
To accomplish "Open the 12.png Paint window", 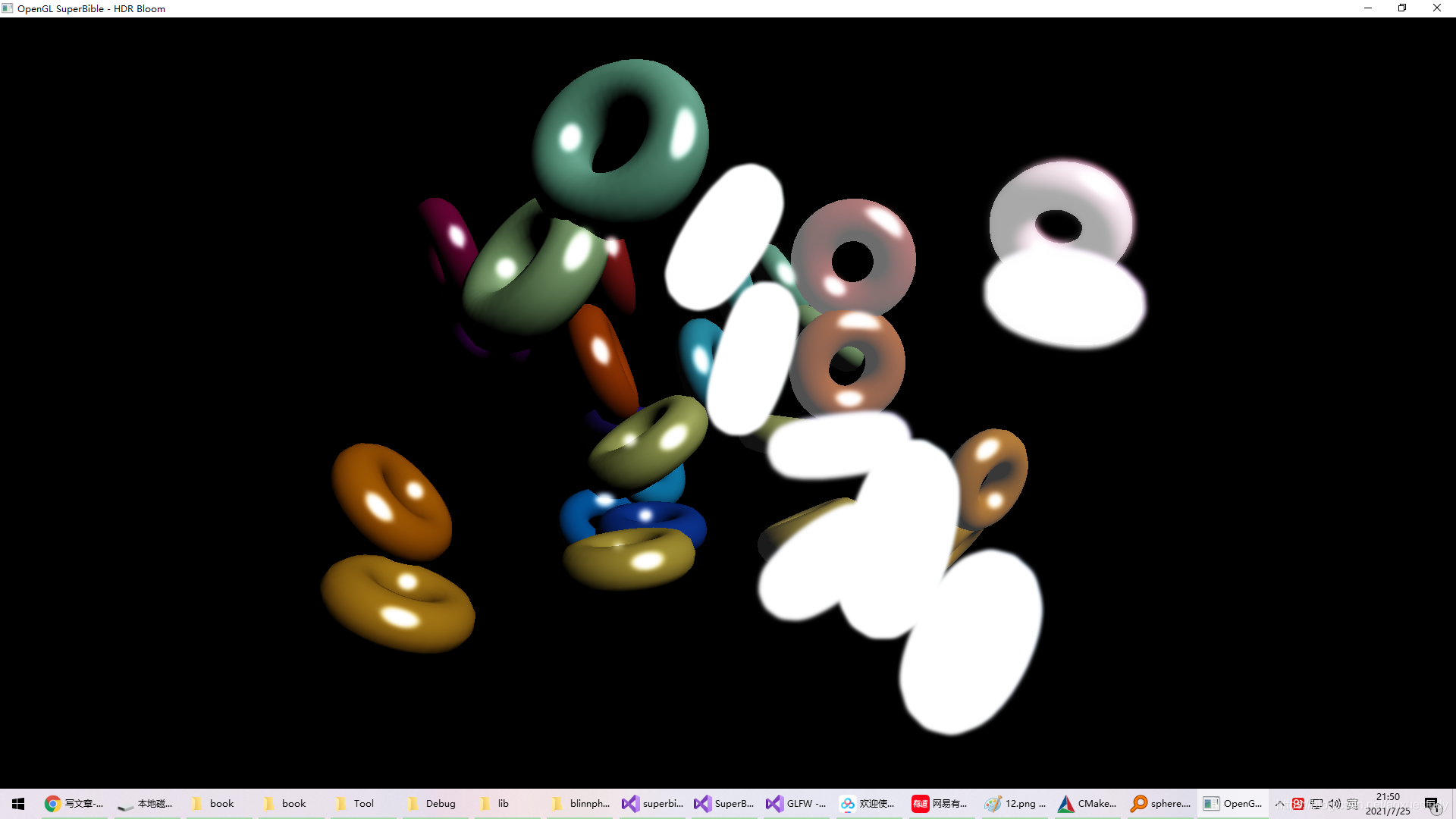I will (x=1015, y=803).
